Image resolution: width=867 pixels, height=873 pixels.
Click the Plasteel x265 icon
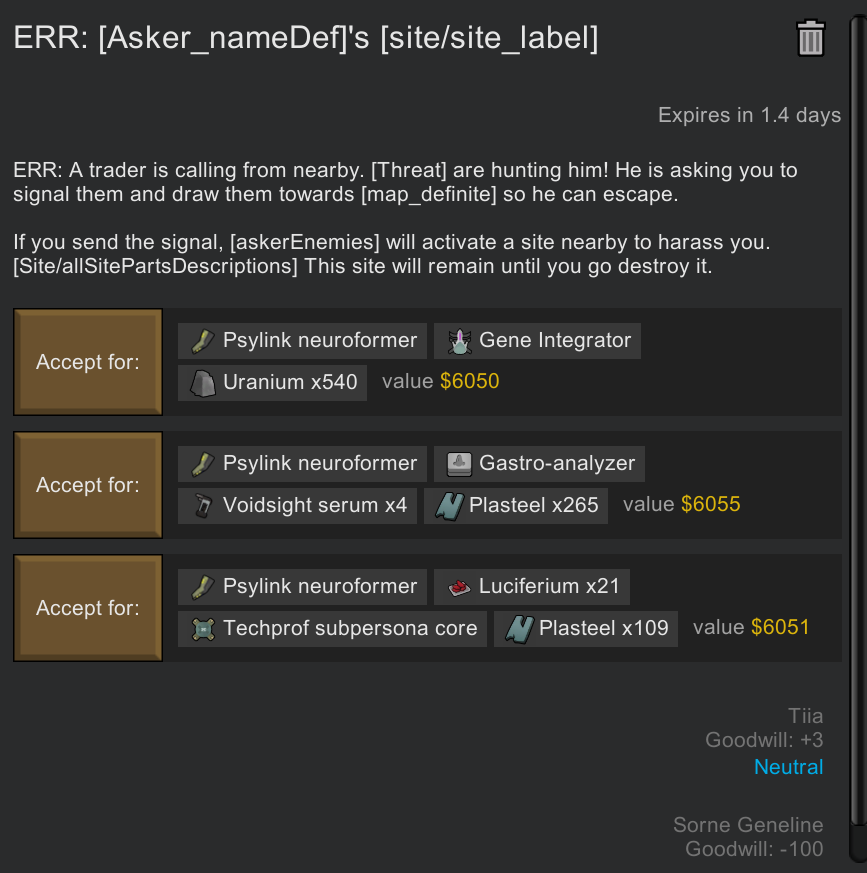point(449,506)
